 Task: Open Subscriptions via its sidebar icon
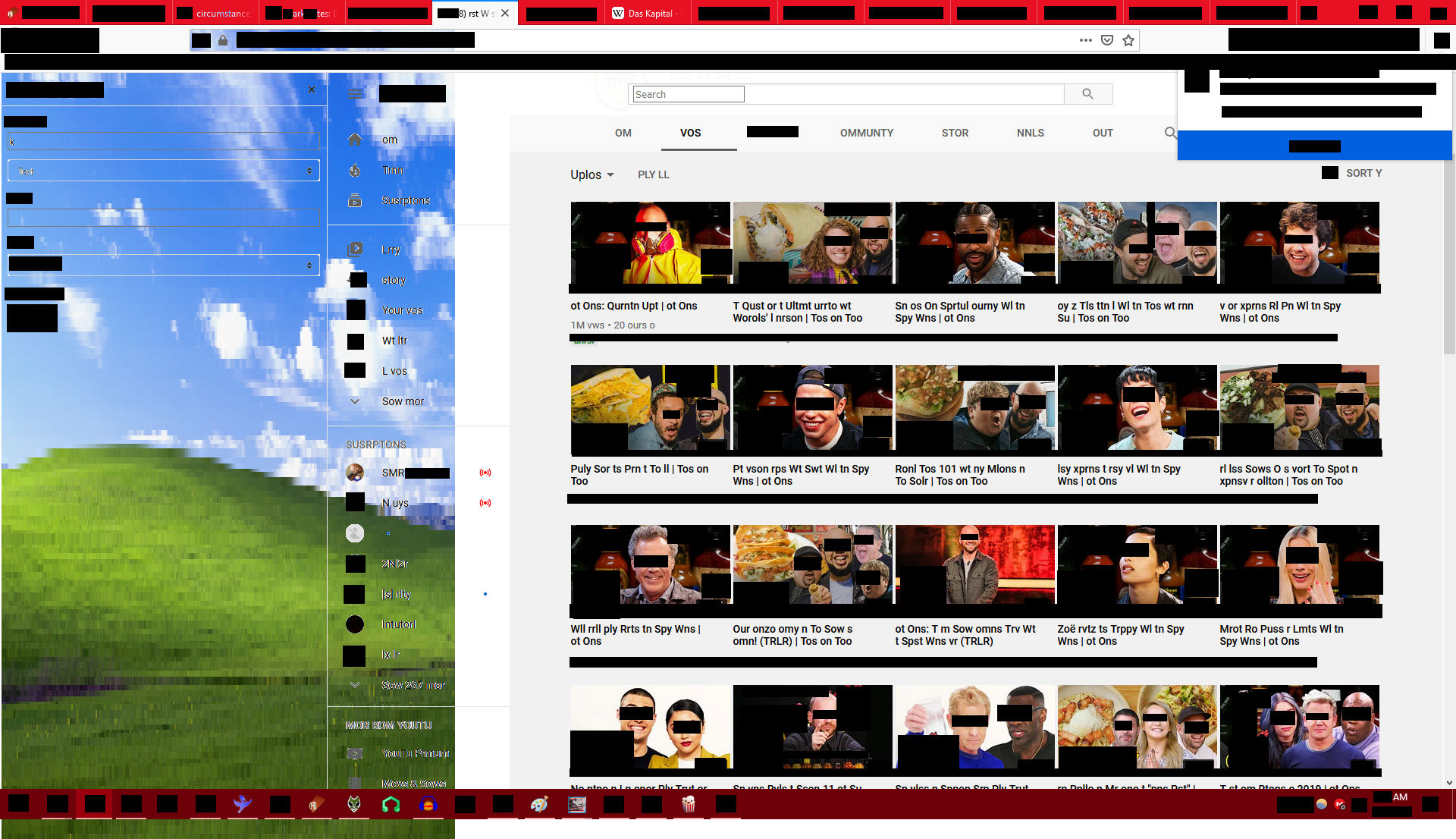point(355,200)
